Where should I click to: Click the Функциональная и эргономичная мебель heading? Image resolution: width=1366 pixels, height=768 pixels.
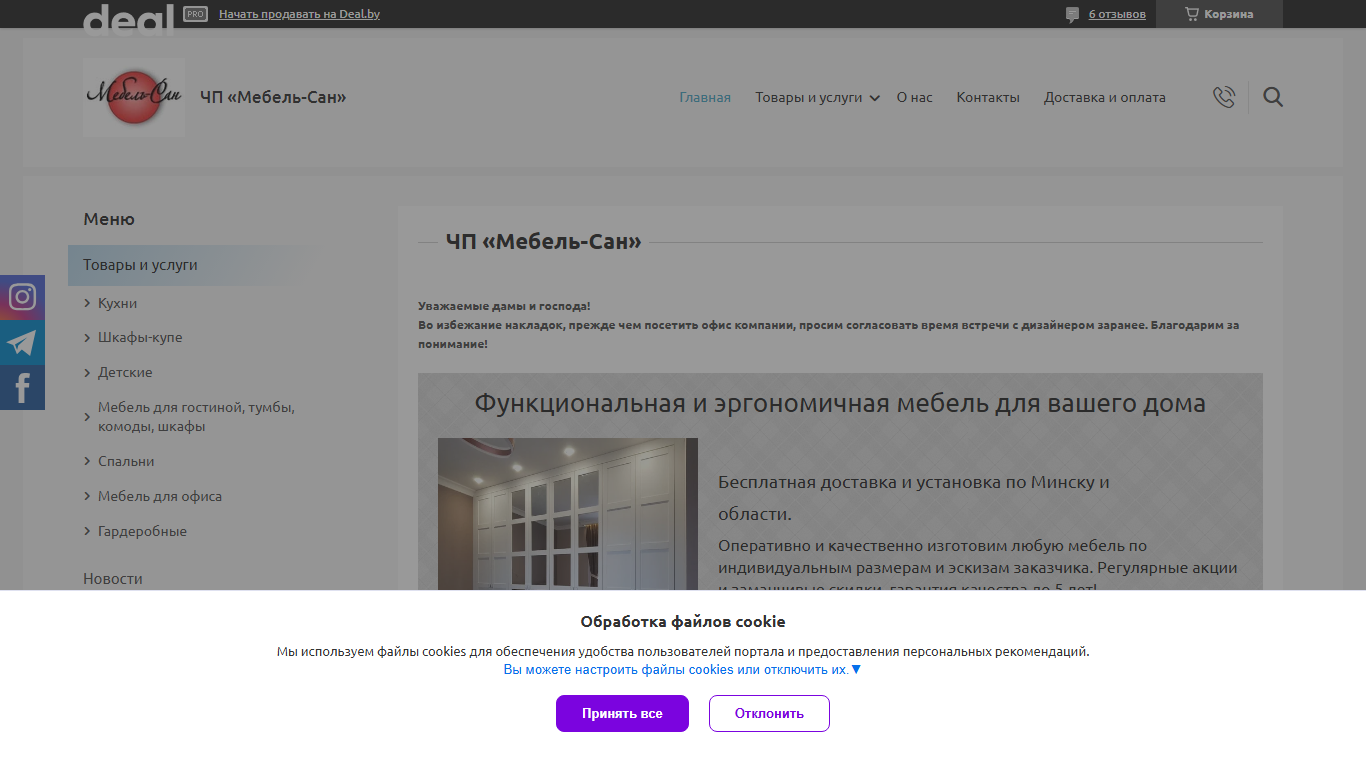pos(840,403)
